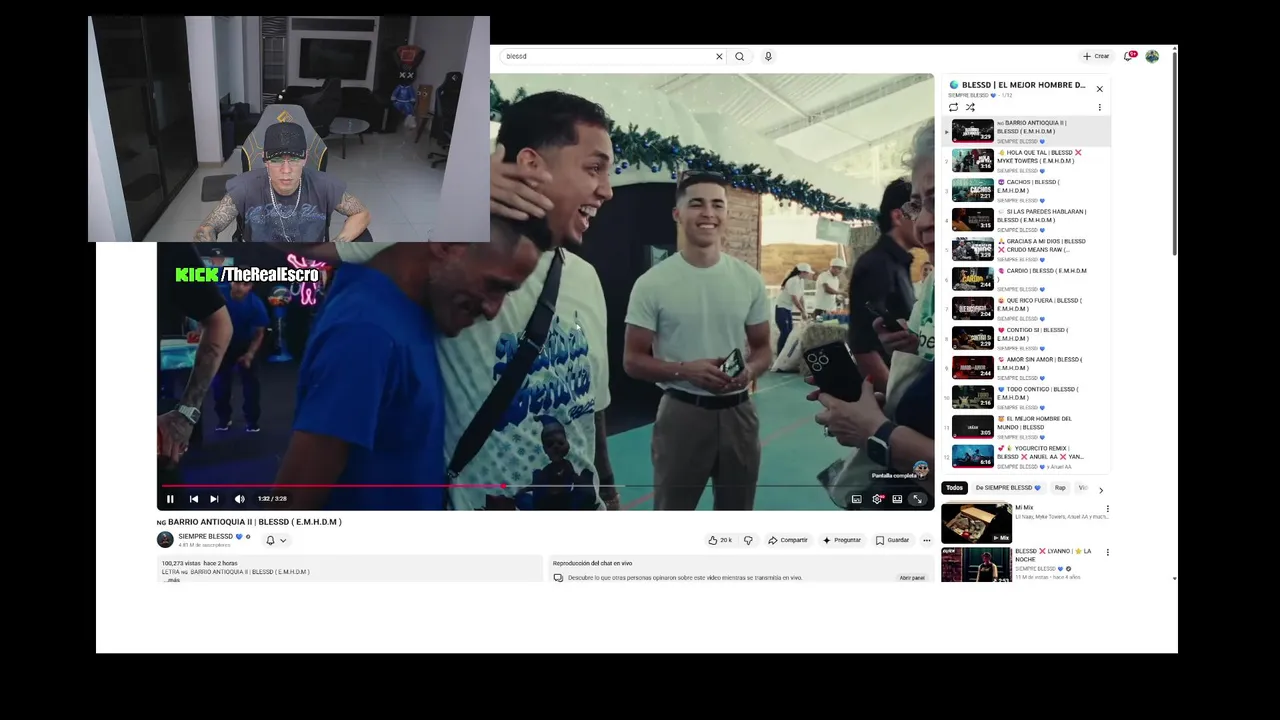Viewport: 1280px width, 720px height.
Task: Open the notification bell dropdown for channel
Action: point(275,540)
